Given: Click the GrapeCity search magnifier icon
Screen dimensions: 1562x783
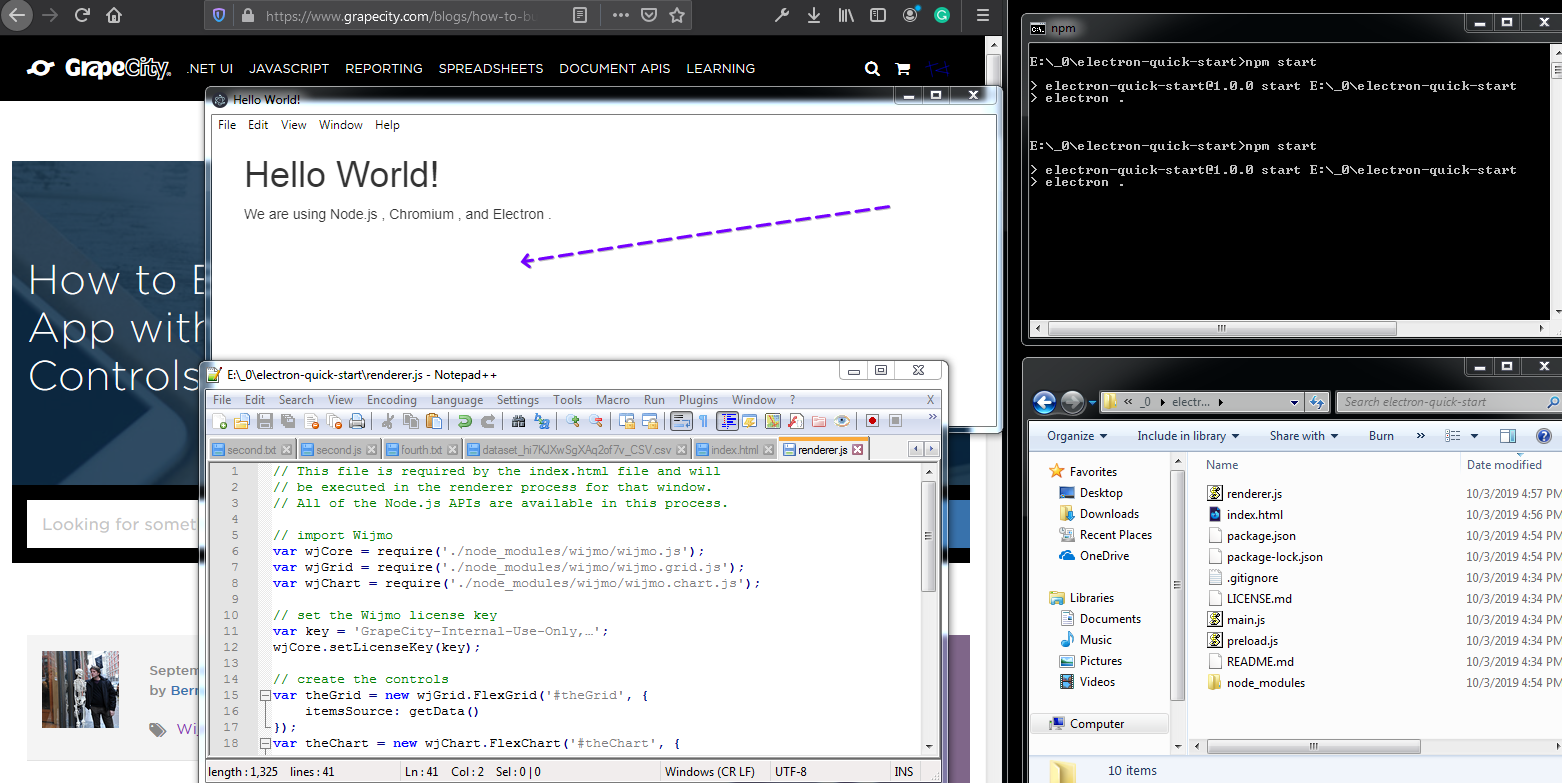Looking at the screenshot, I should click(x=872, y=69).
